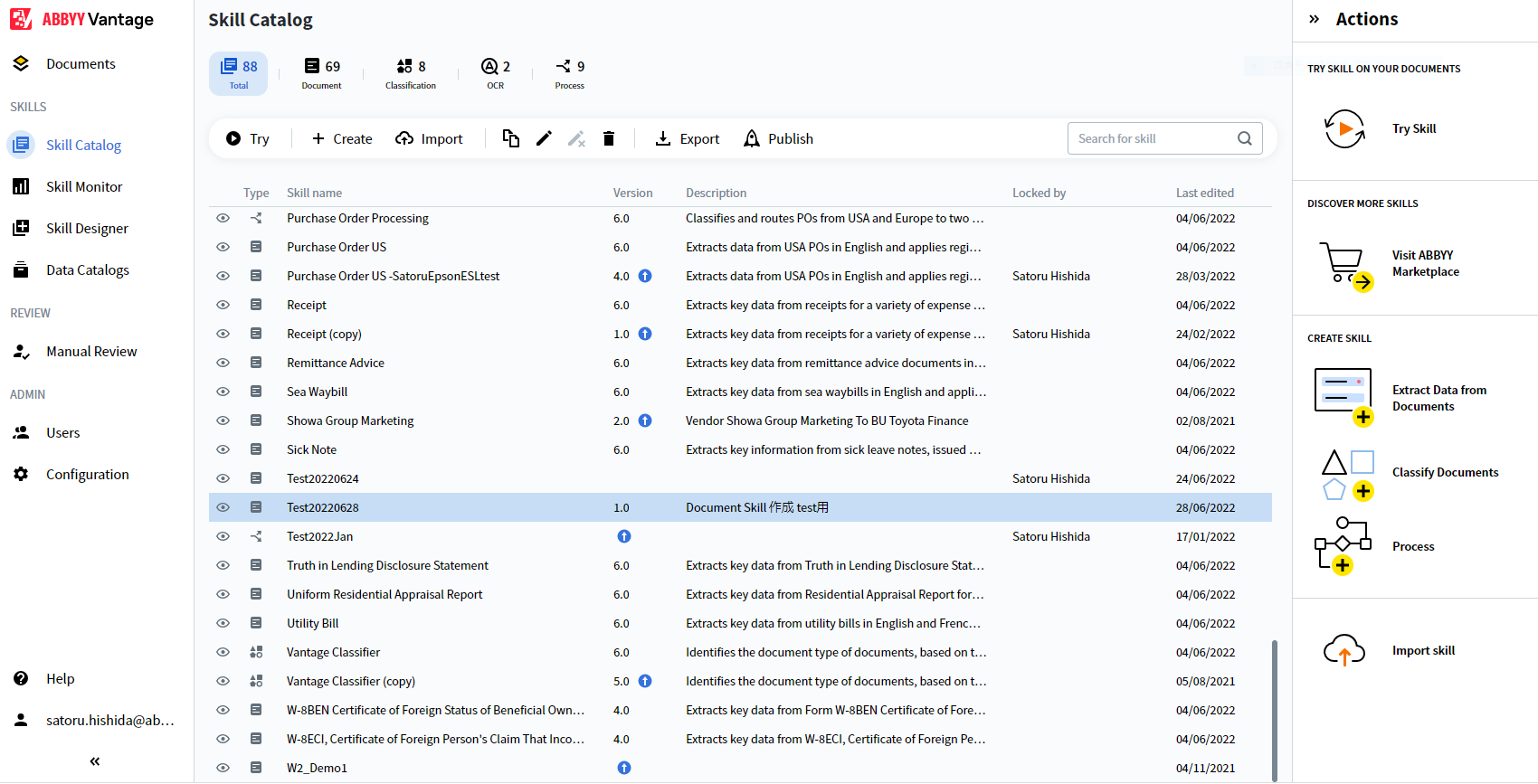
Task: Open Skill Monitor in the sidebar
Action: (84, 186)
